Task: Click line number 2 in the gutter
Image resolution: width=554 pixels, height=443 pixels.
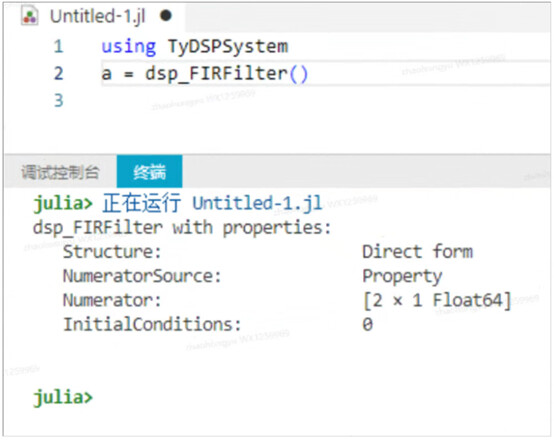Action: click(59, 73)
